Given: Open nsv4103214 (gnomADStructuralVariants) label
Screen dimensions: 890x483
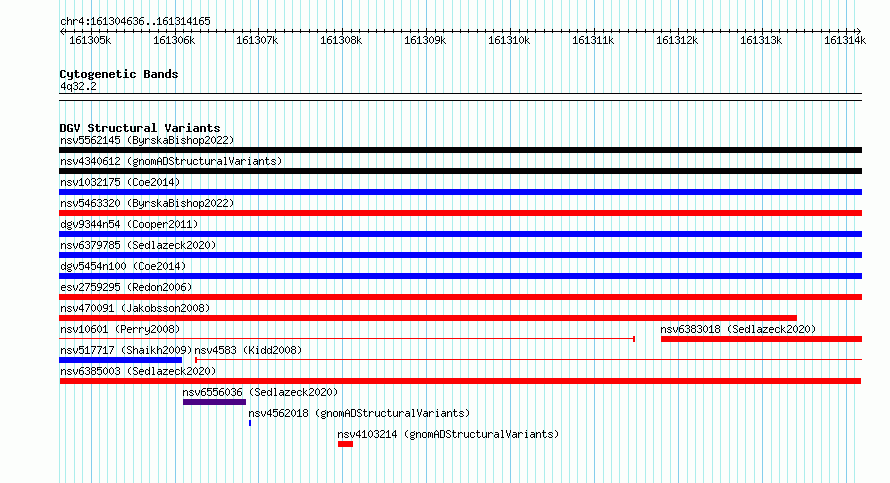Looking at the screenshot, I should [x=448, y=434].
